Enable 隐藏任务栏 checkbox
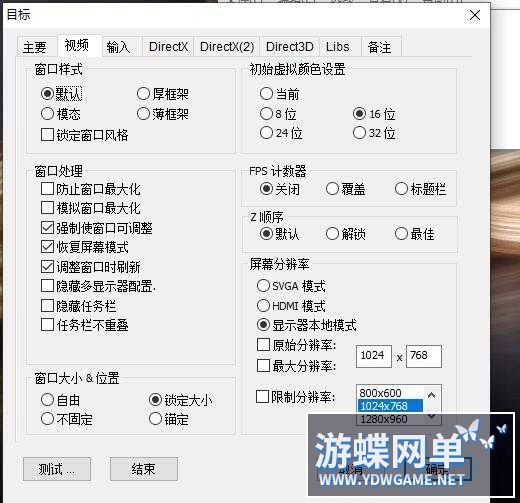Screen dimensions: 520x503 point(78,306)
